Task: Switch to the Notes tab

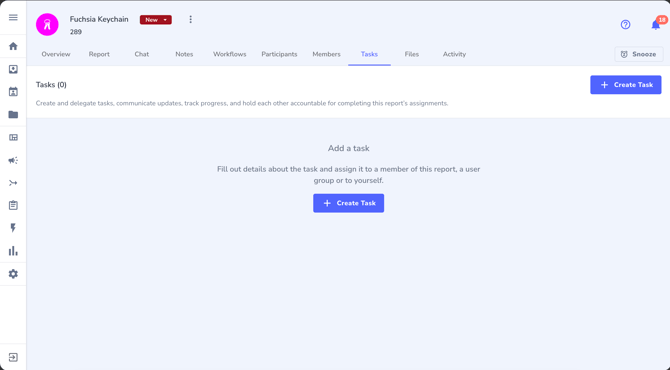Action: point(184,54)
